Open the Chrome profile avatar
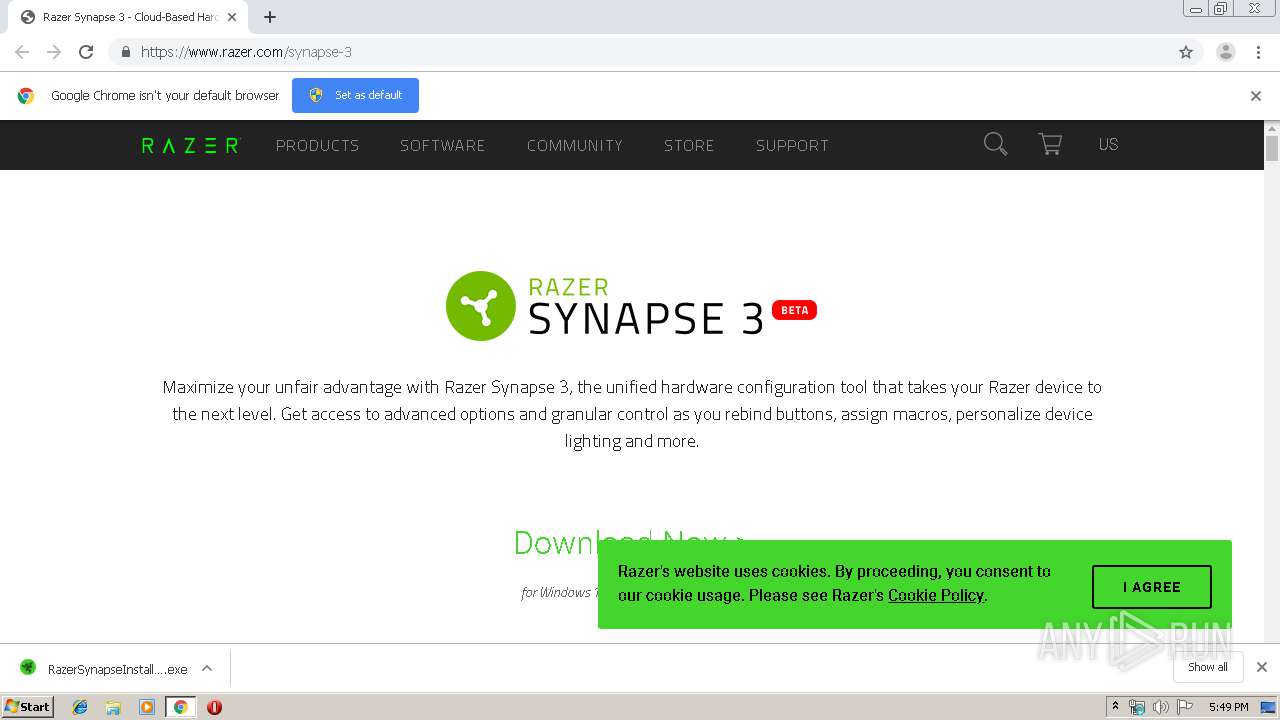1280x720 pixels. tap(1226, 52)
